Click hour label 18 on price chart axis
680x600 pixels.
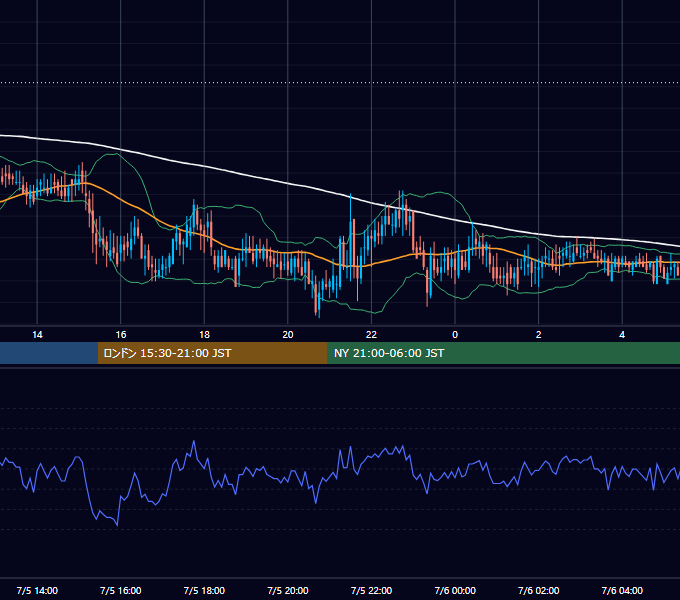[x=204, y=335]
